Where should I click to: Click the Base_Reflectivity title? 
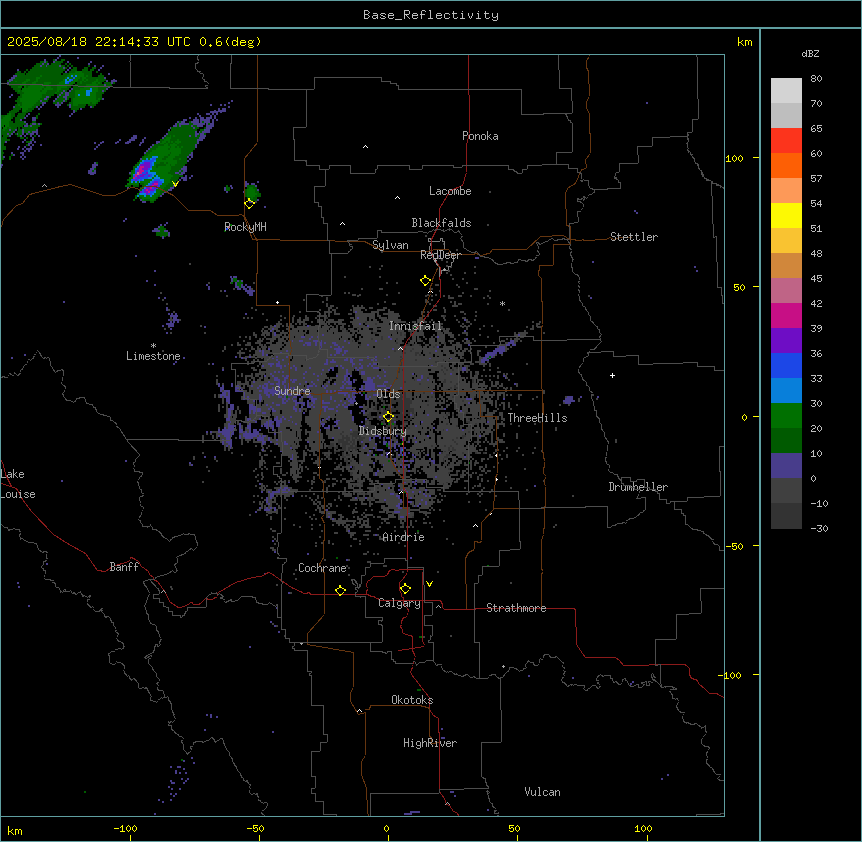431,15
